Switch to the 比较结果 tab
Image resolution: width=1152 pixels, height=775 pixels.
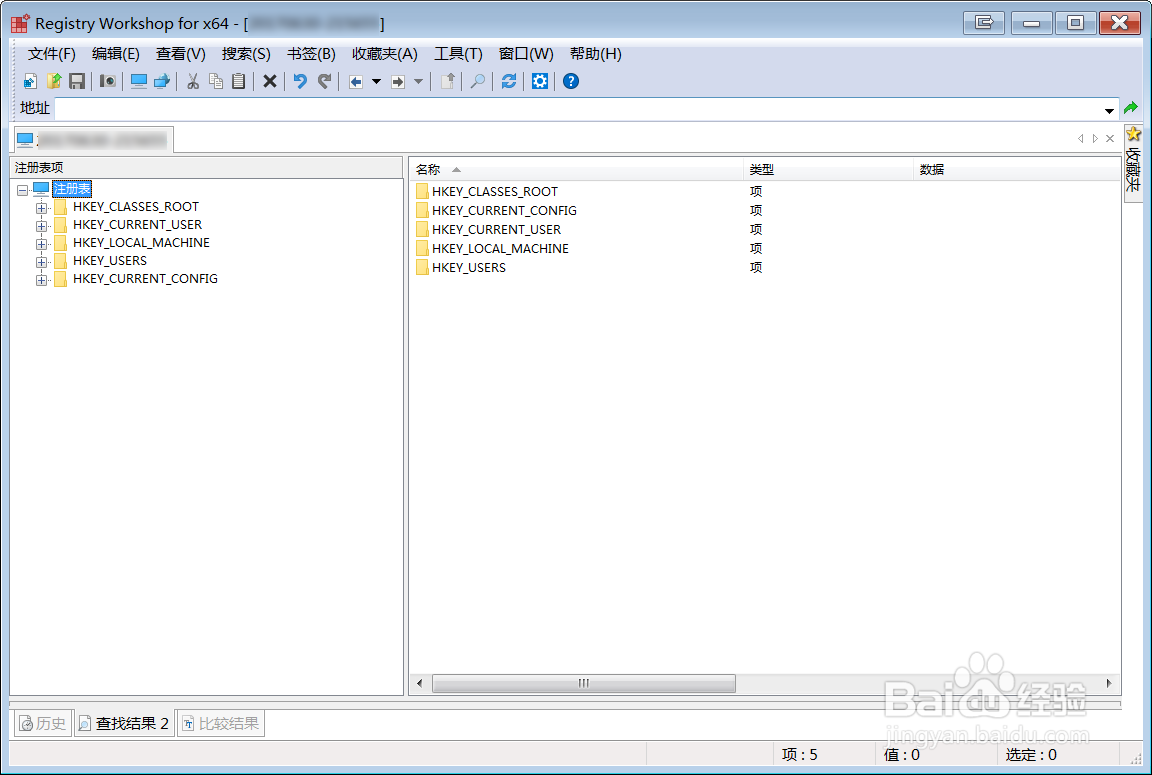(221, 724)
